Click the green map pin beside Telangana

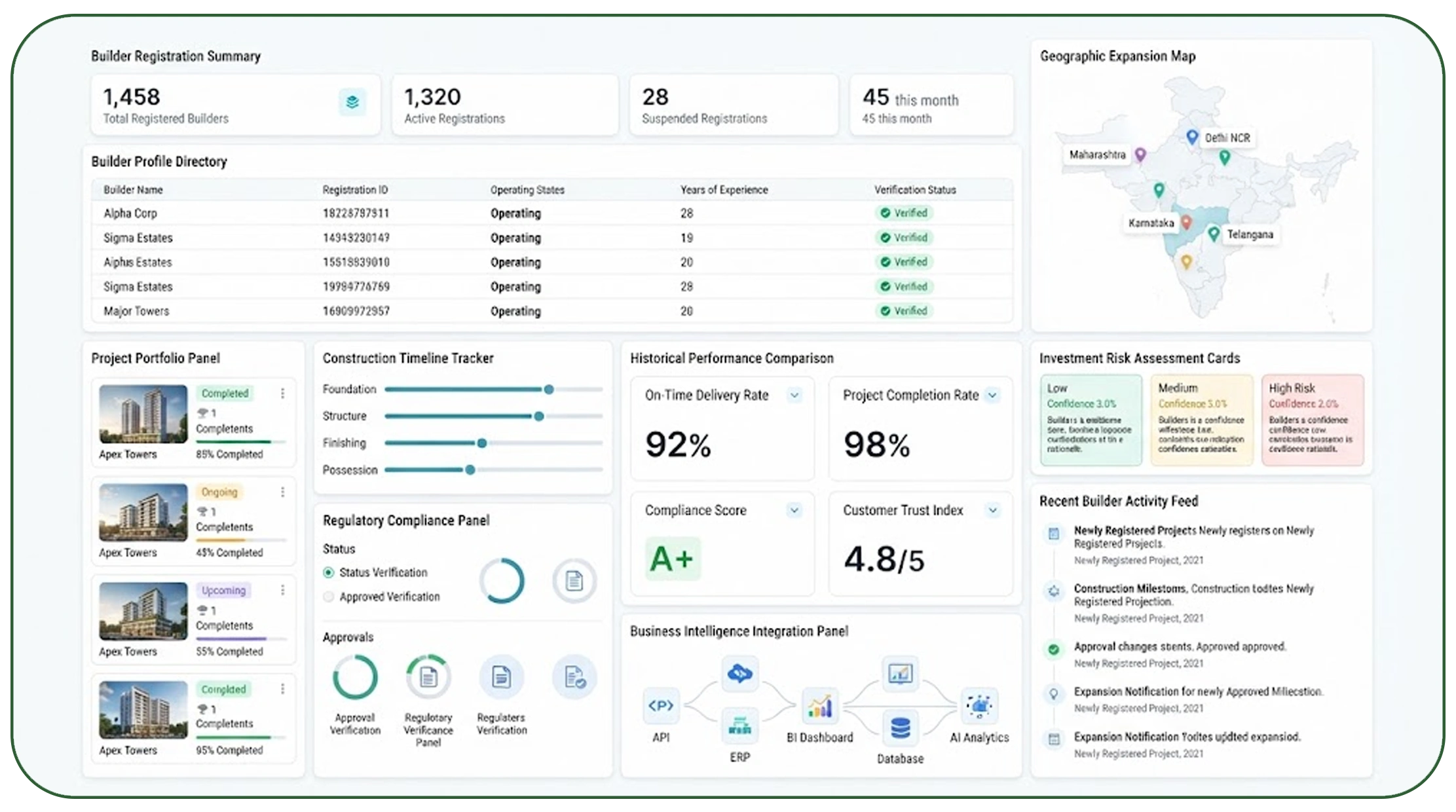[1214, 234]
